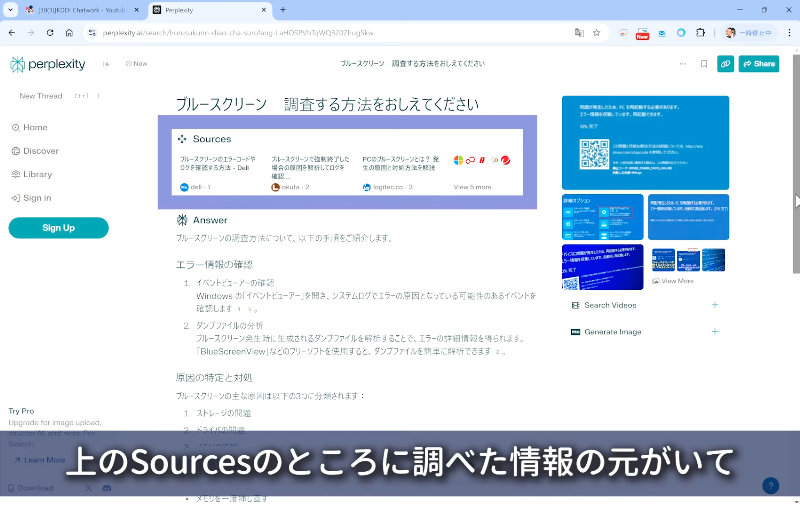800x506 pixels.
Task: Collapse the sidebar with arrow icon
Action: (106, 64)
